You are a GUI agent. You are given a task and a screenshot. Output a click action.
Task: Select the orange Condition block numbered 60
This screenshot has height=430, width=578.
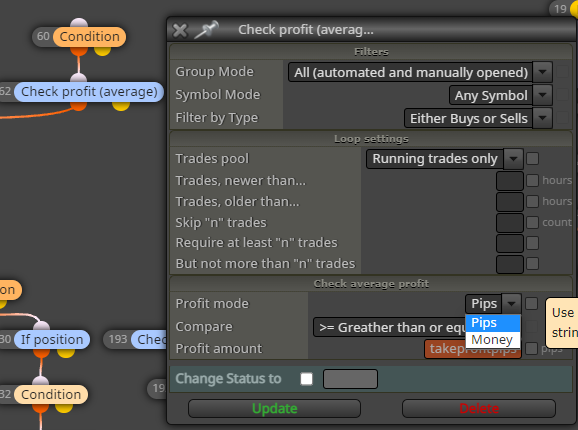[90, 37]
